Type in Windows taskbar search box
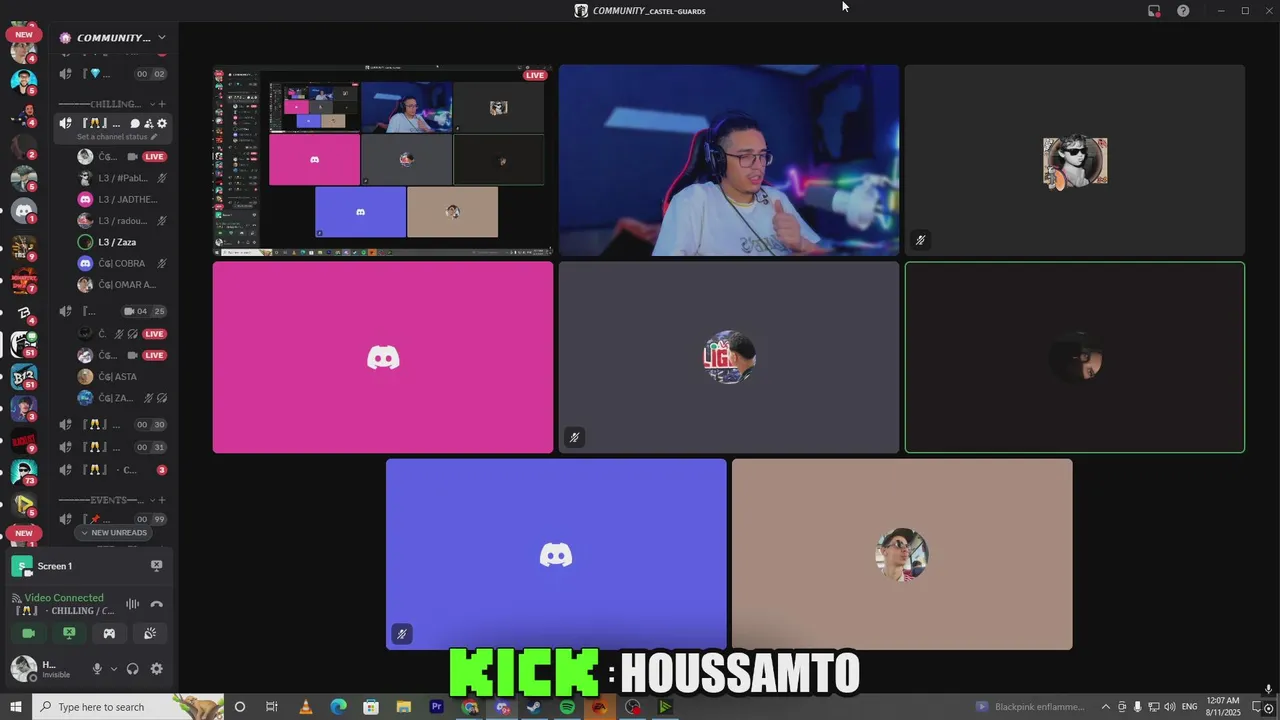The height and width of the screenshot is (720, 1280). pyautogui.click(x=128, y=707)
